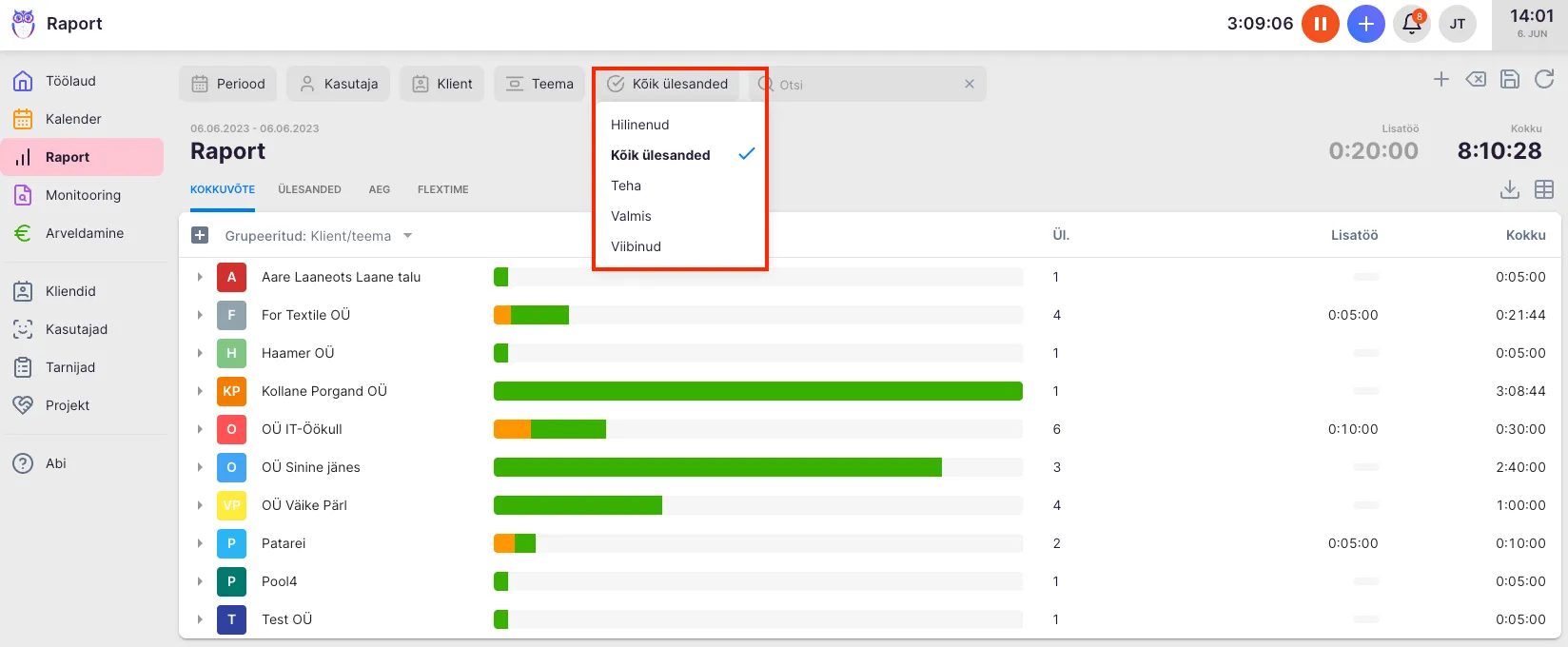Image resolution: width=1568 pixels, height=647 pixels.
Task: Switch to table view icon
Action: [1544, 189]
